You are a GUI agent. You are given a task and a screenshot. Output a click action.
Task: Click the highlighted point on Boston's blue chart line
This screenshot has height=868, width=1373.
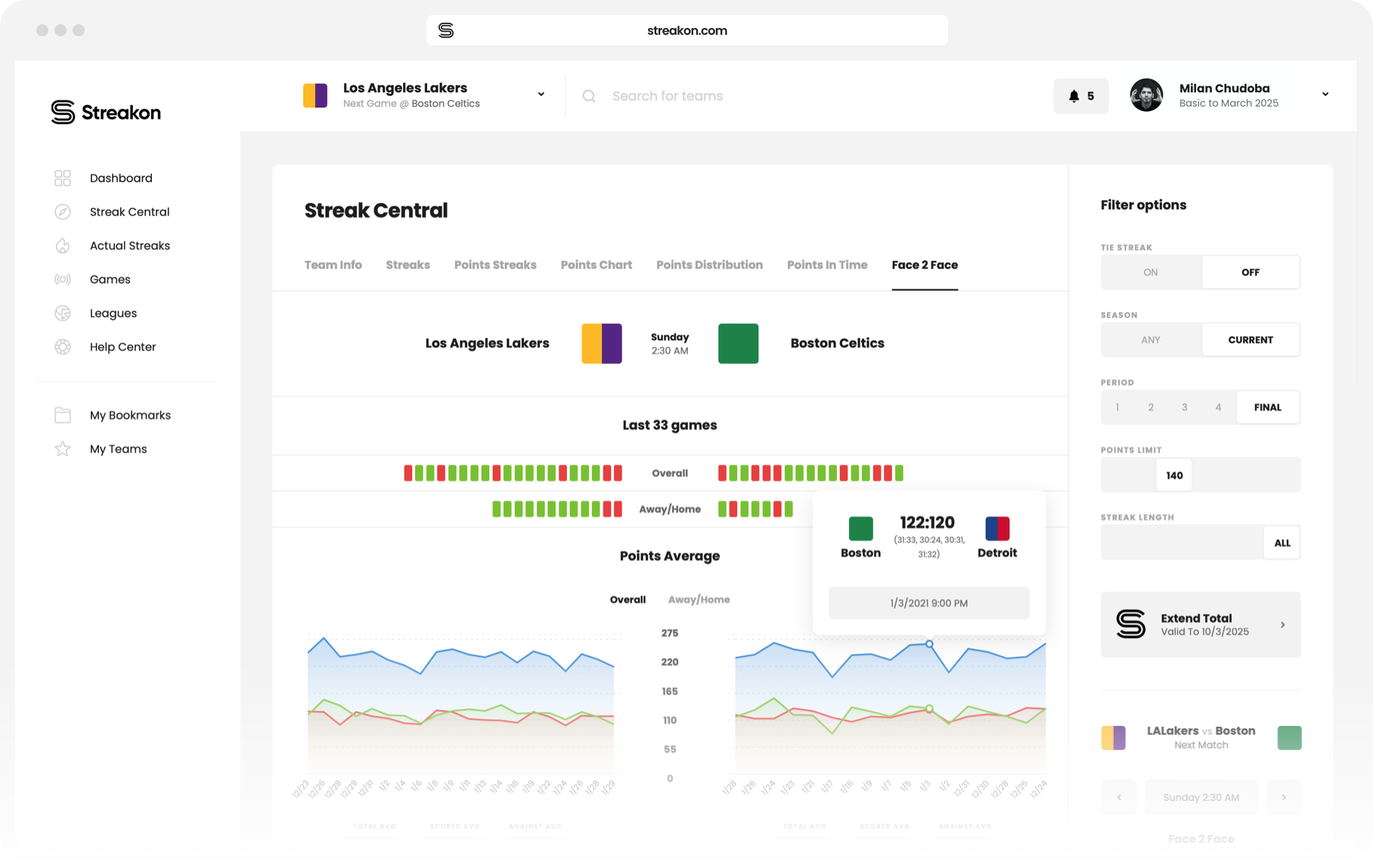(929, 644)
